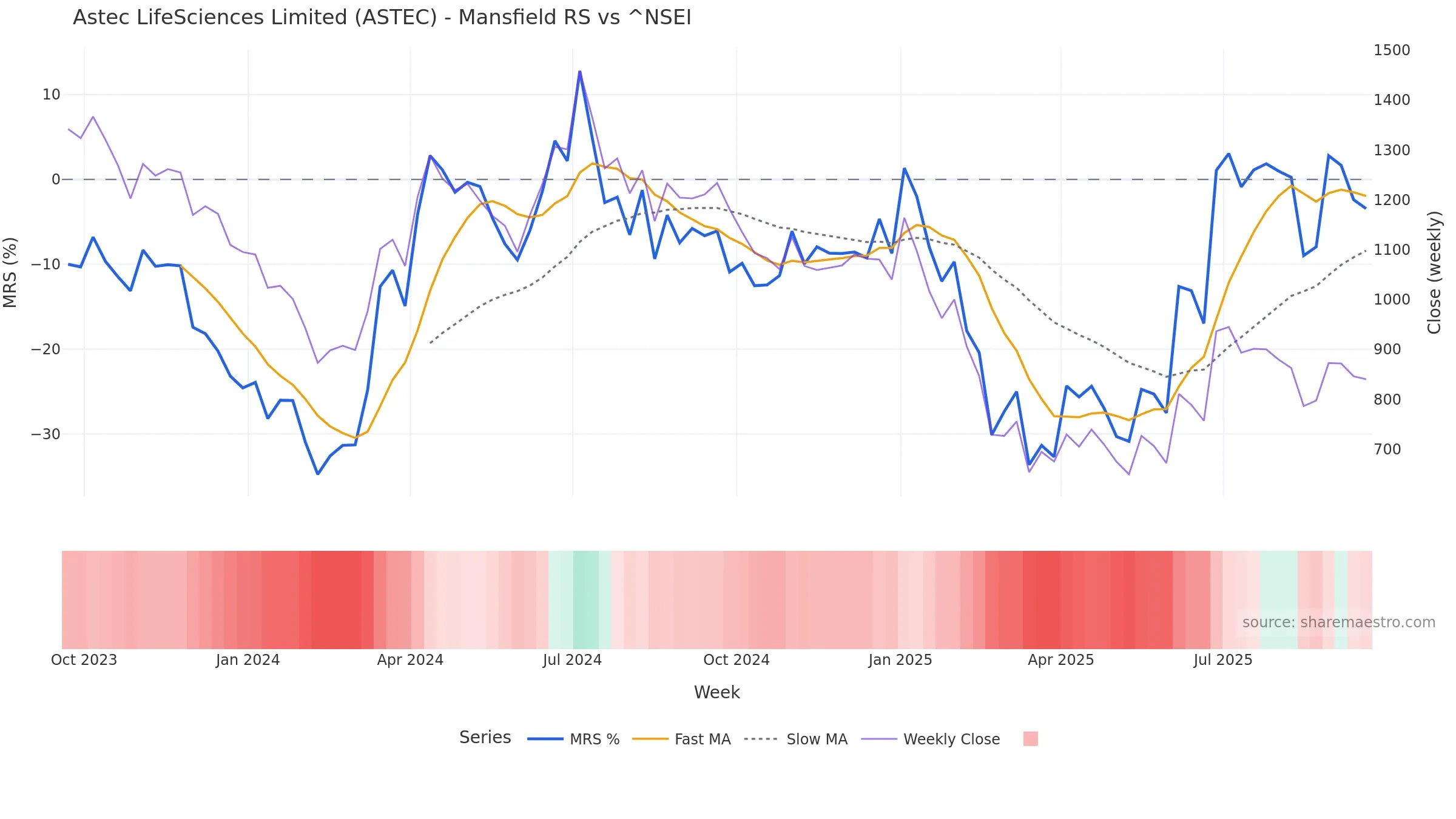Click the '700' right axis tick label
Viewport: 1456px width, 819px height.
point(1387,450)
